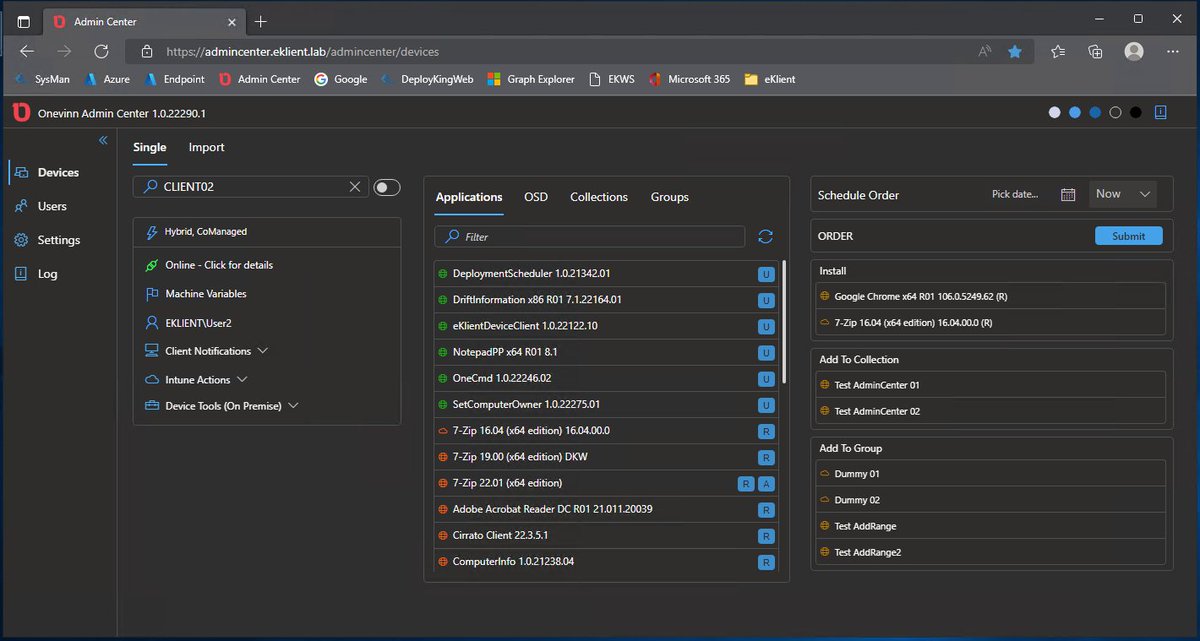
Task: Switch to the Collections tab
Action: coord(598,197)
